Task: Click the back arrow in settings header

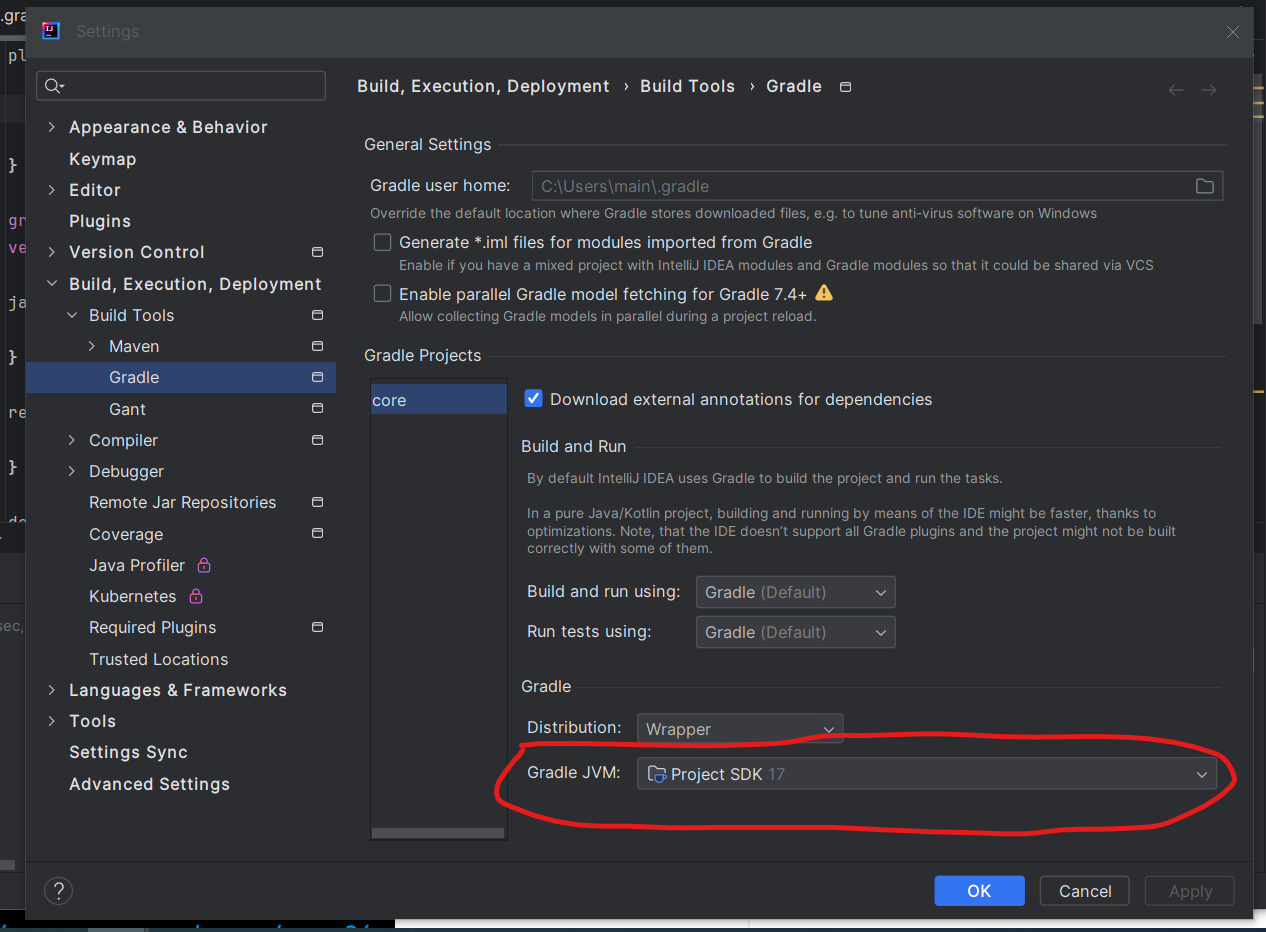Action: pyautogui.click(x=1176, y=90)
